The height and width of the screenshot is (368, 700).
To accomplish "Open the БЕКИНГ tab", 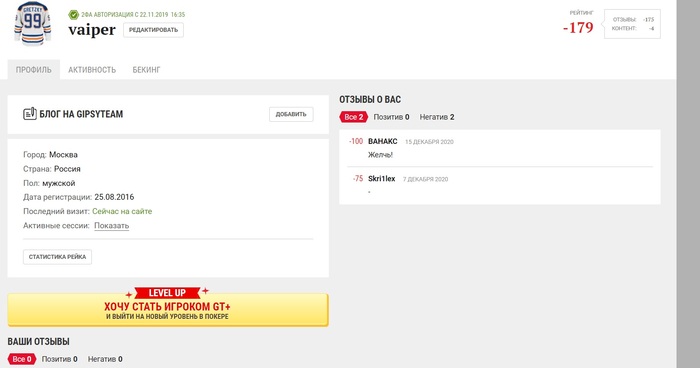I will point(146,70).
